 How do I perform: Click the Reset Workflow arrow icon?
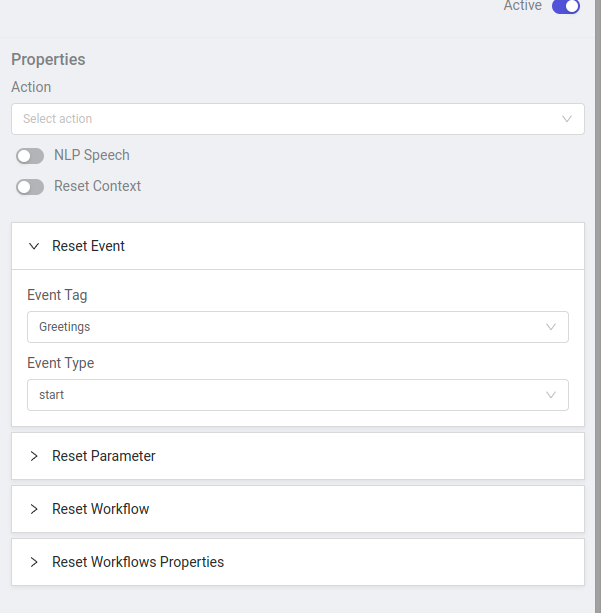pos(34,509)
